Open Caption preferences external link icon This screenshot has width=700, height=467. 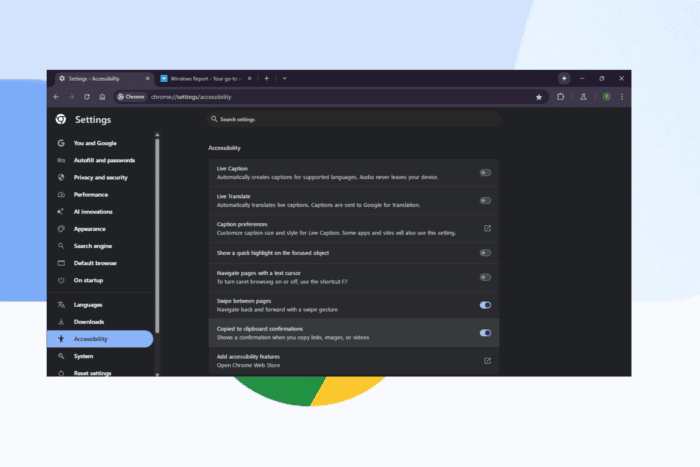(x=488, y=228)
